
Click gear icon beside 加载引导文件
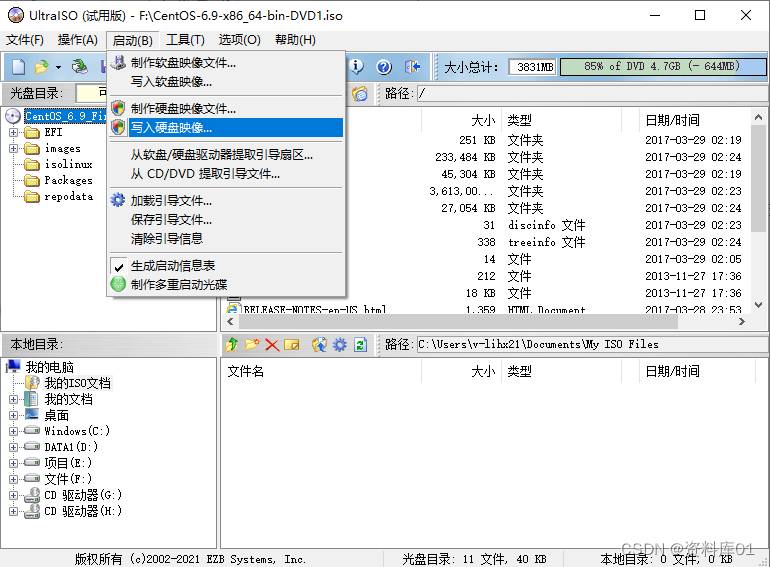click(x=118, y=200)
